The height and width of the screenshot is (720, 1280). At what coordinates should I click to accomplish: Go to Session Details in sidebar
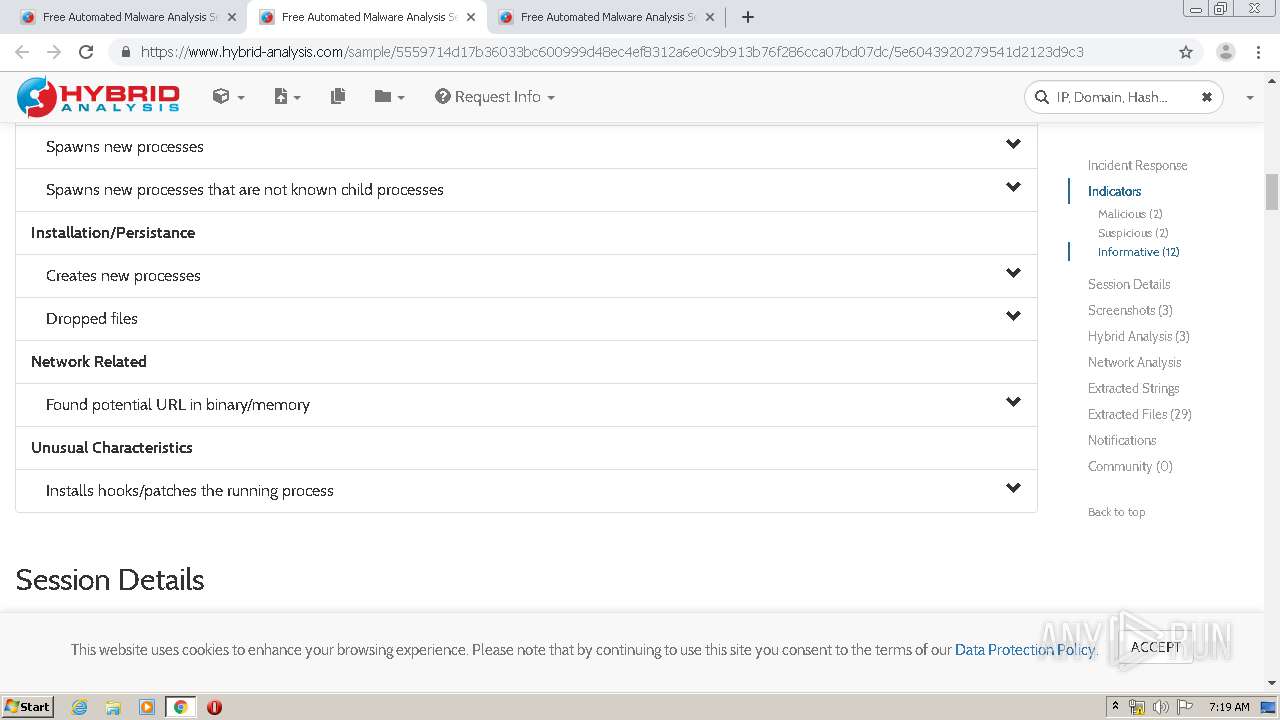(1129, 285)
